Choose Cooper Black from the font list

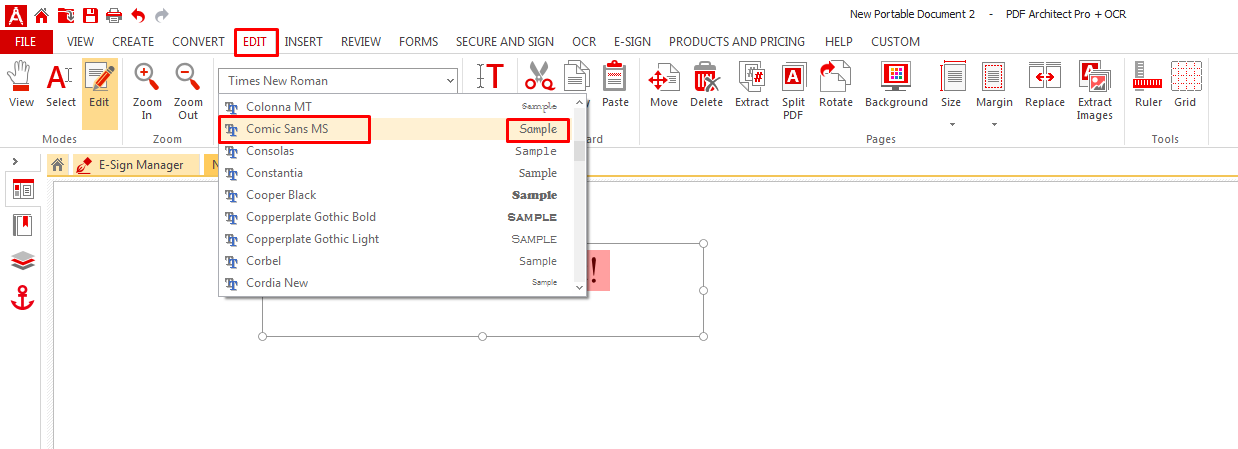click(395, 195)
